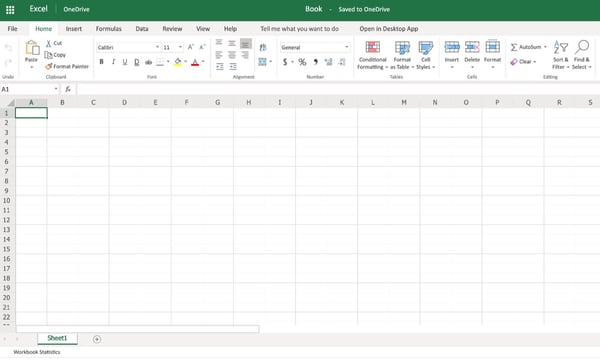Toggle Bold formatting
This screenshot has height=360, width=600.
(x=101, y=62)
